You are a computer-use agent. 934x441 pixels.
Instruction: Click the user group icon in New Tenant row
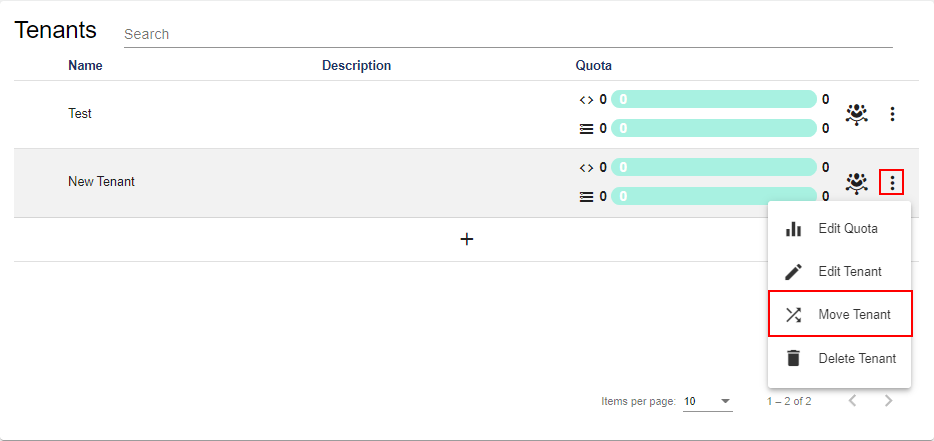[856, 182]
